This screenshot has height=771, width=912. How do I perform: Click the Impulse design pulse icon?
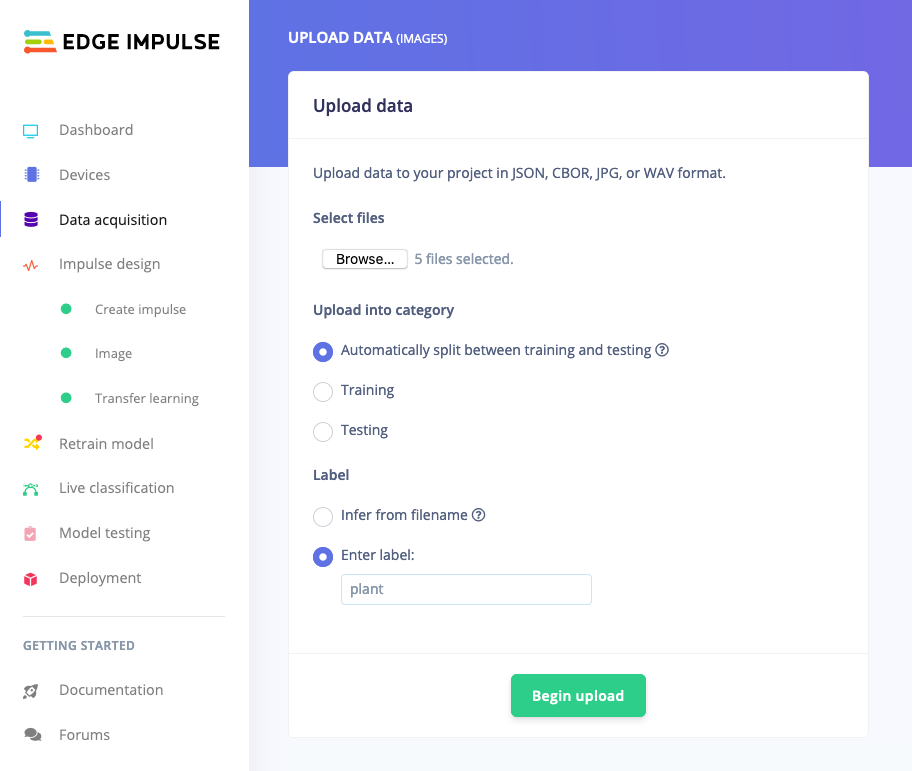point(31,265)
